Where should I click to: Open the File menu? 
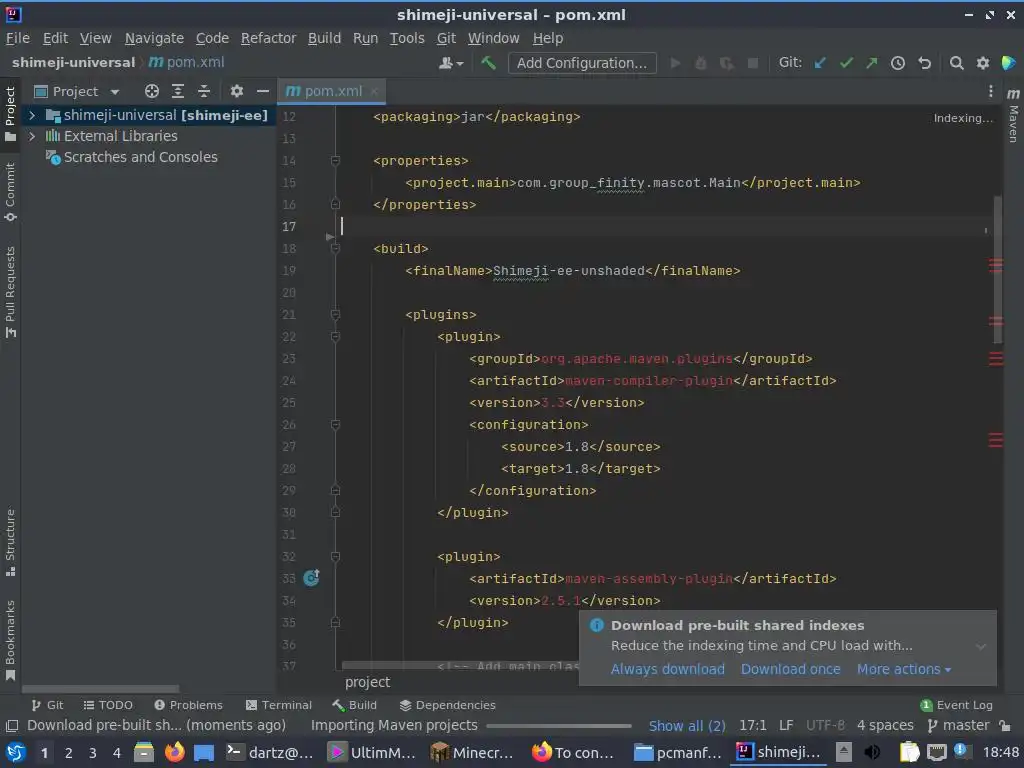click(x=18, y=39)
